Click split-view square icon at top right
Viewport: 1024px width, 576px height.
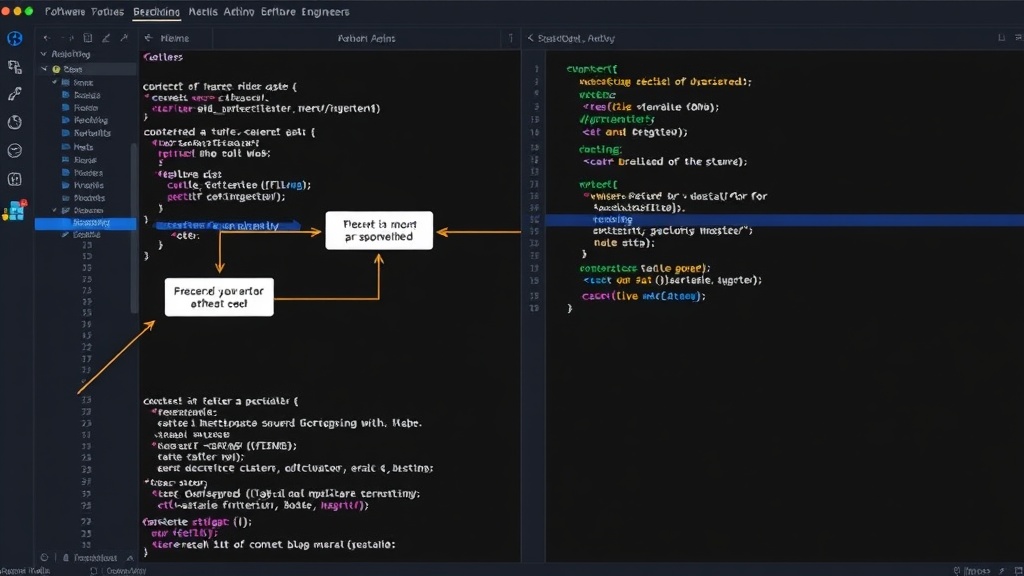(x=1001, y=38)
